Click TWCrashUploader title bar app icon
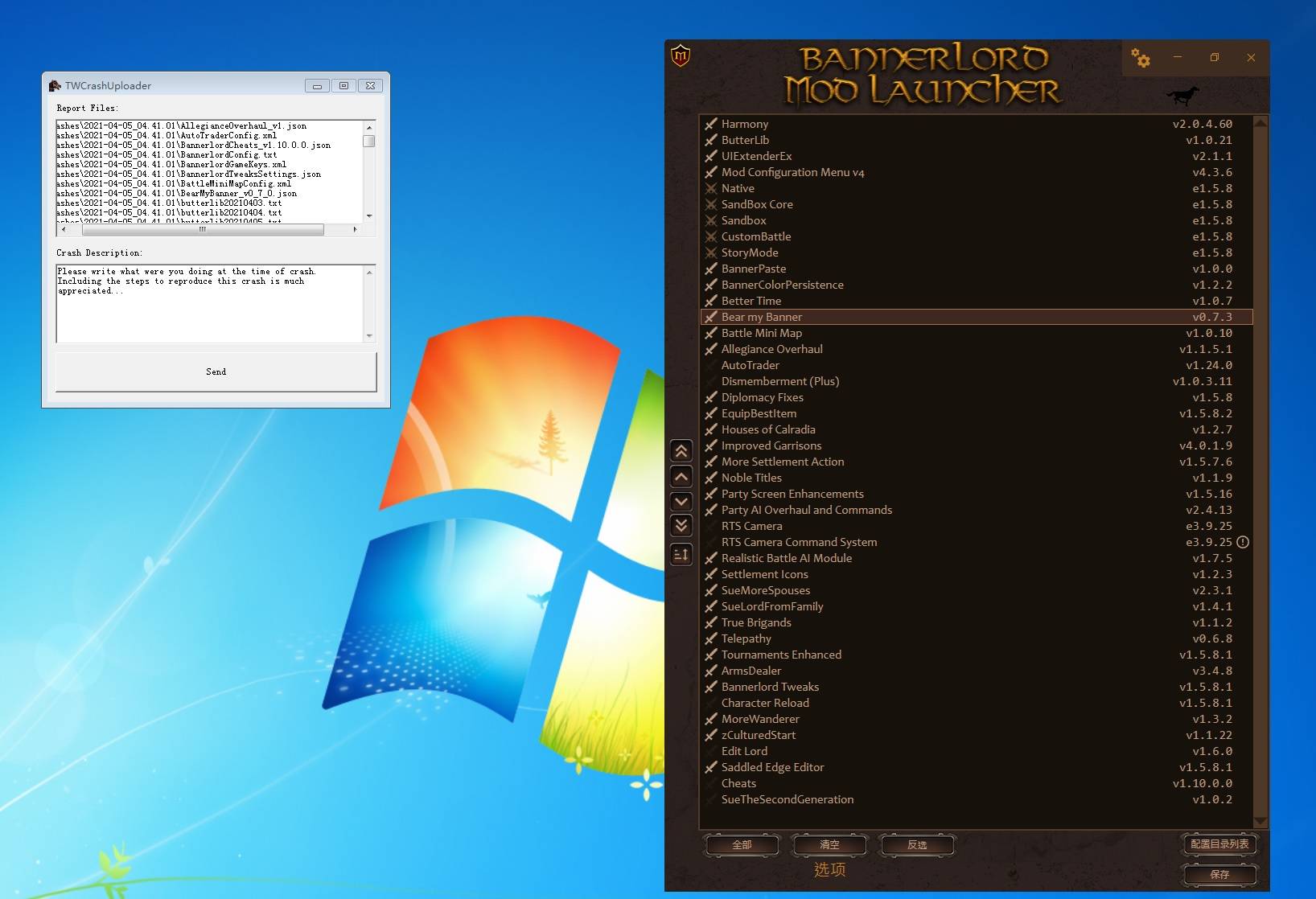 [55, 85]
